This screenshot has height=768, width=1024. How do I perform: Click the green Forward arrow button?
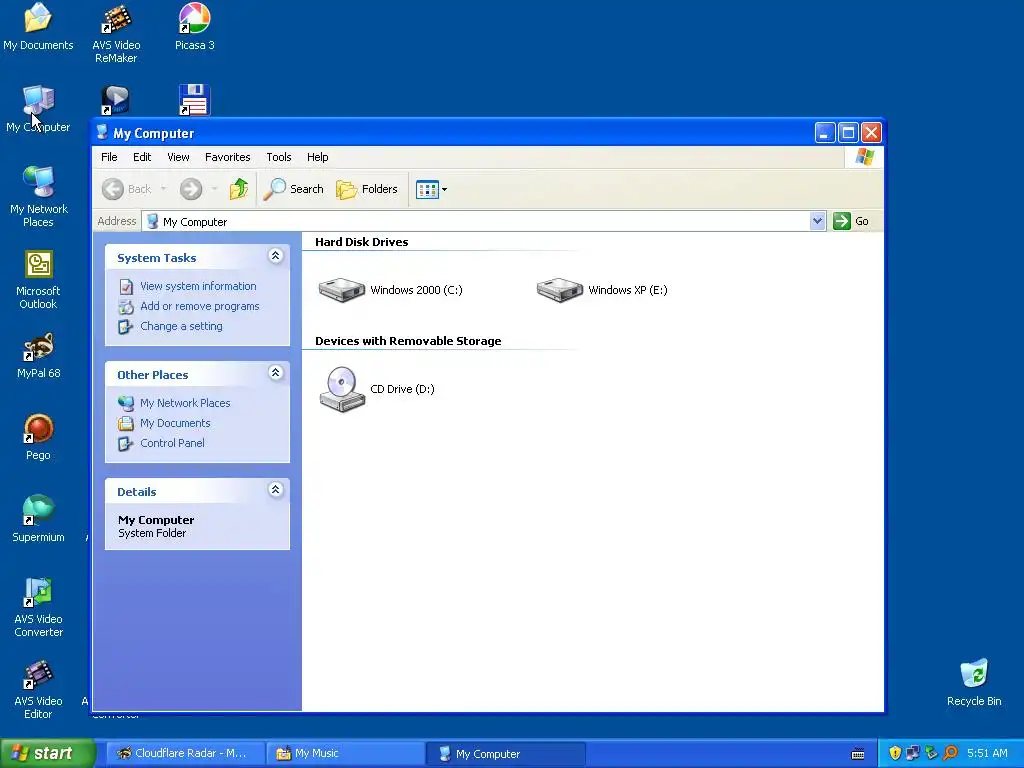point(191,189)
